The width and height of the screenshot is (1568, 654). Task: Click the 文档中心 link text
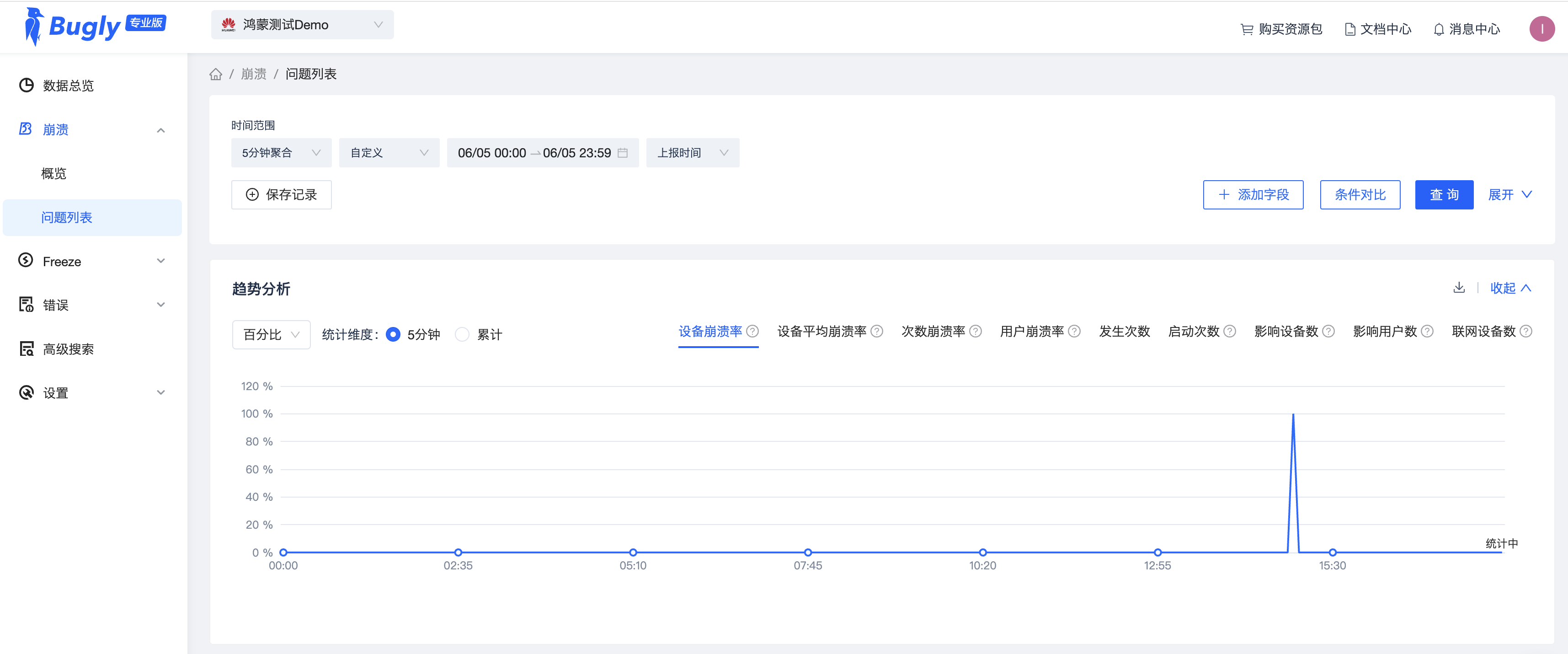1386,29
